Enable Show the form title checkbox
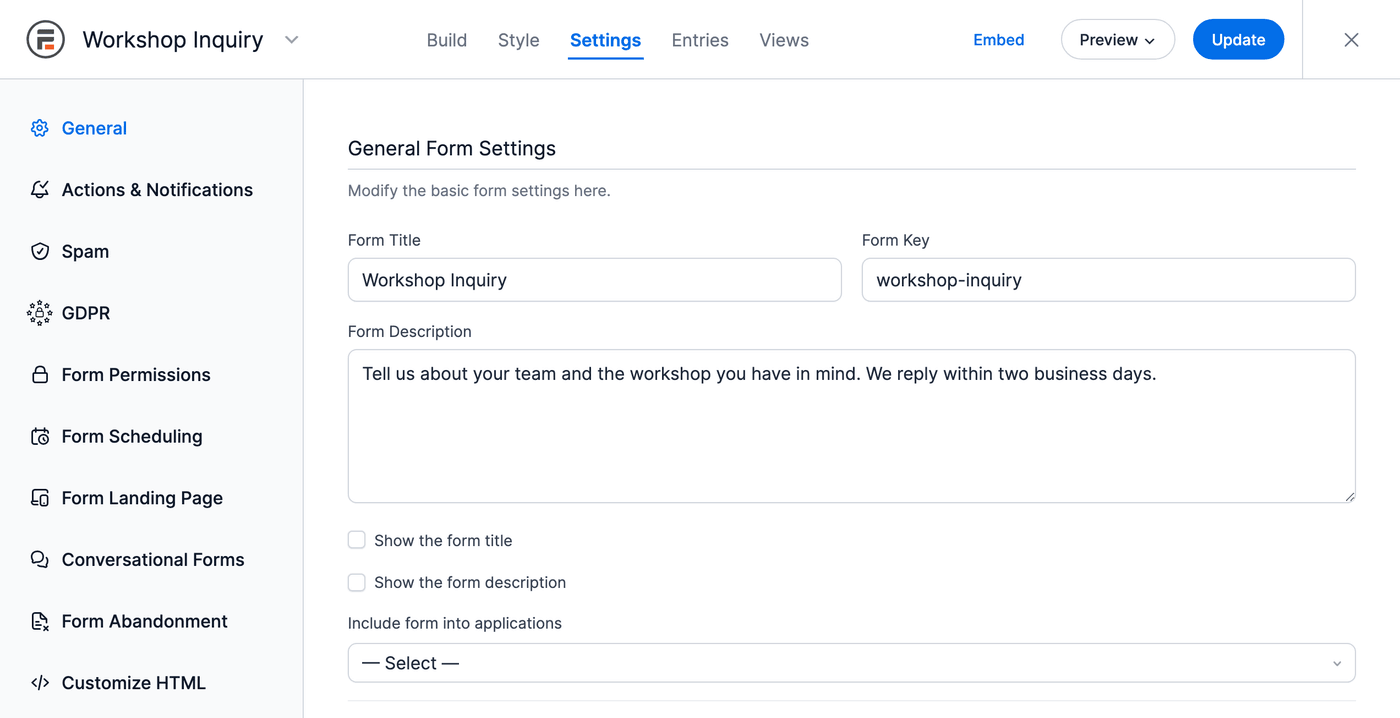The width and height of the screenshot is (1400, 718). coord(357,540)
